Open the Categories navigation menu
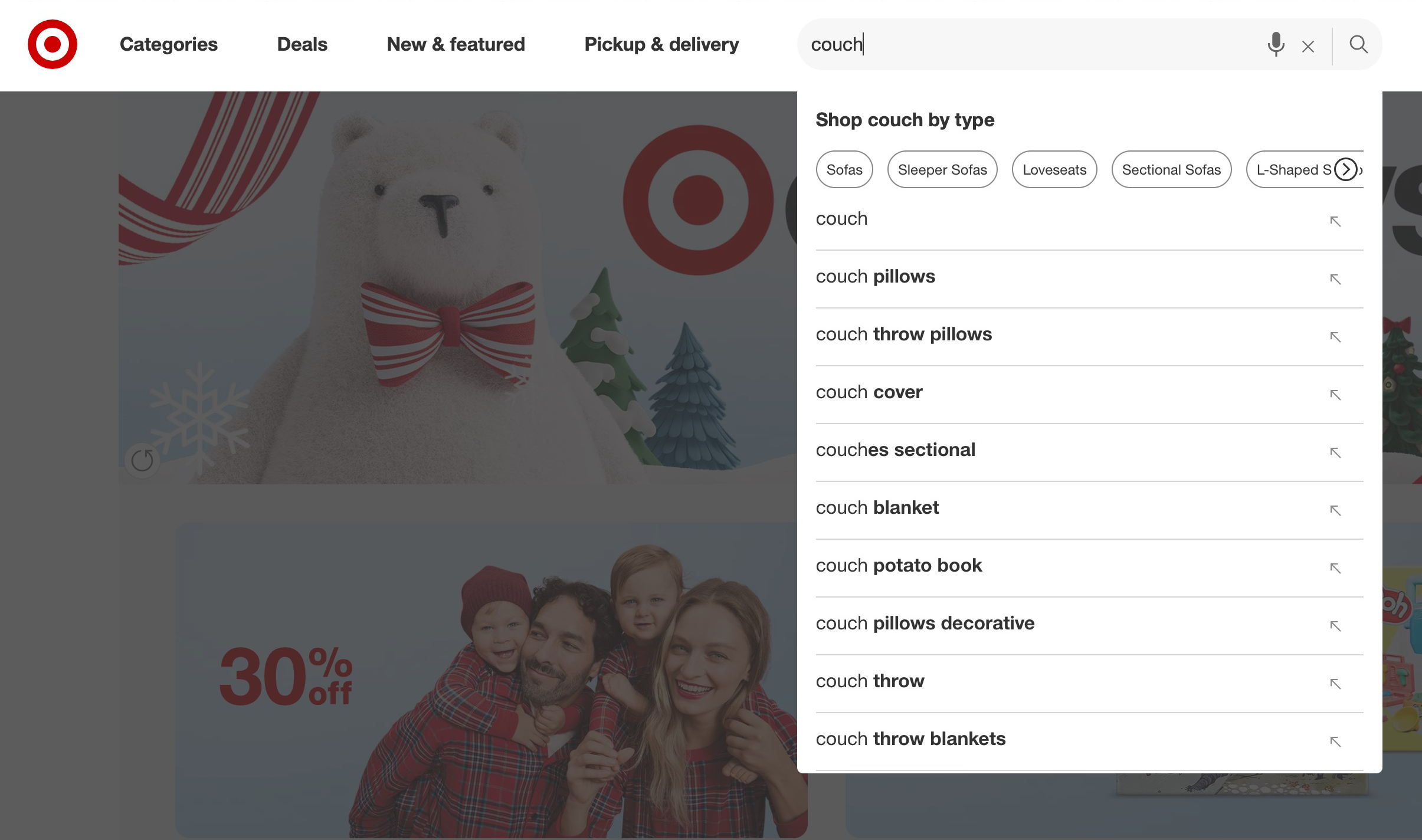Image resolution: width=1422 pixels, height=840 pixels. coord(169,44)
